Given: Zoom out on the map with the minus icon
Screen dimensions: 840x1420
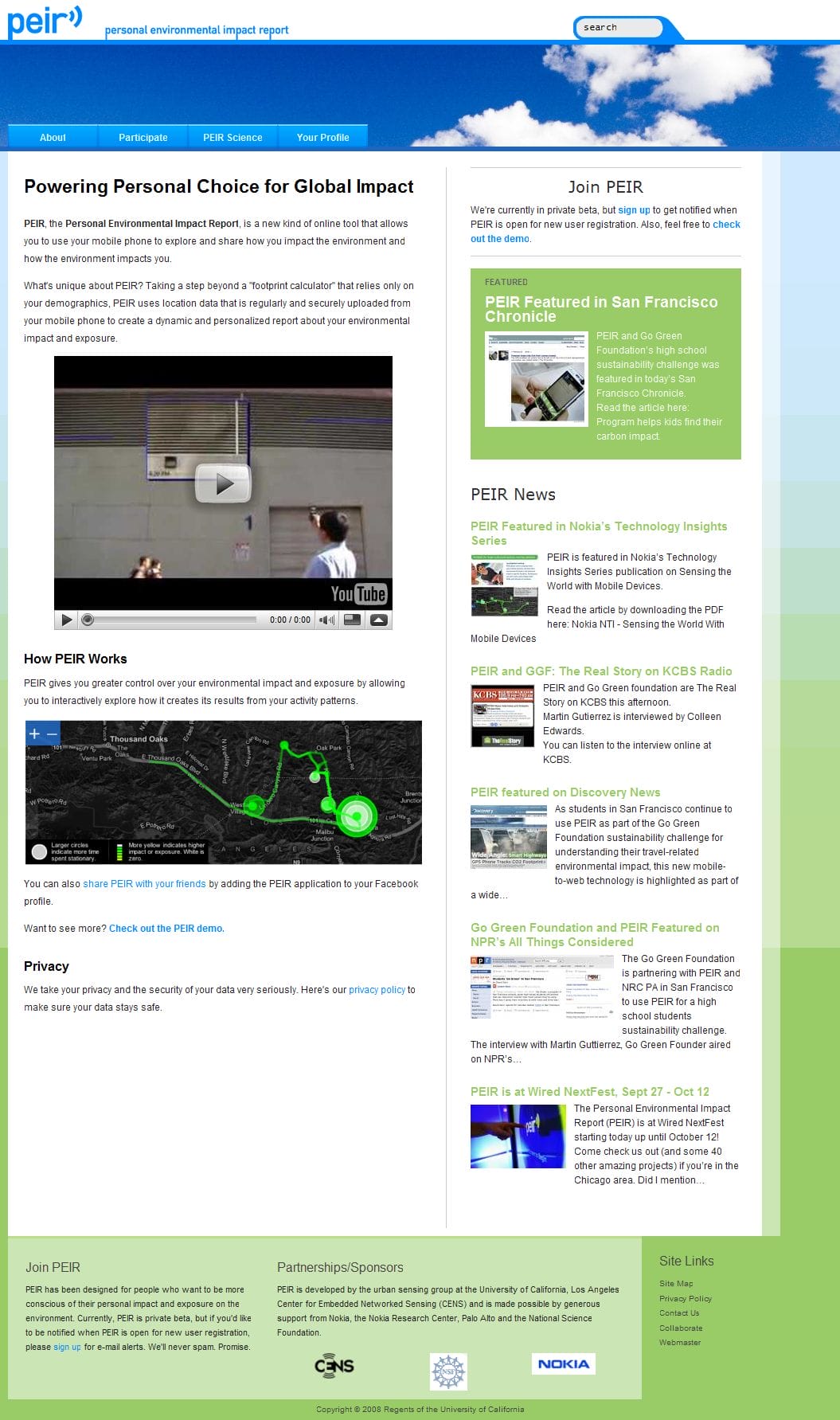Looking at the screenshot, I should click(52, 733).
